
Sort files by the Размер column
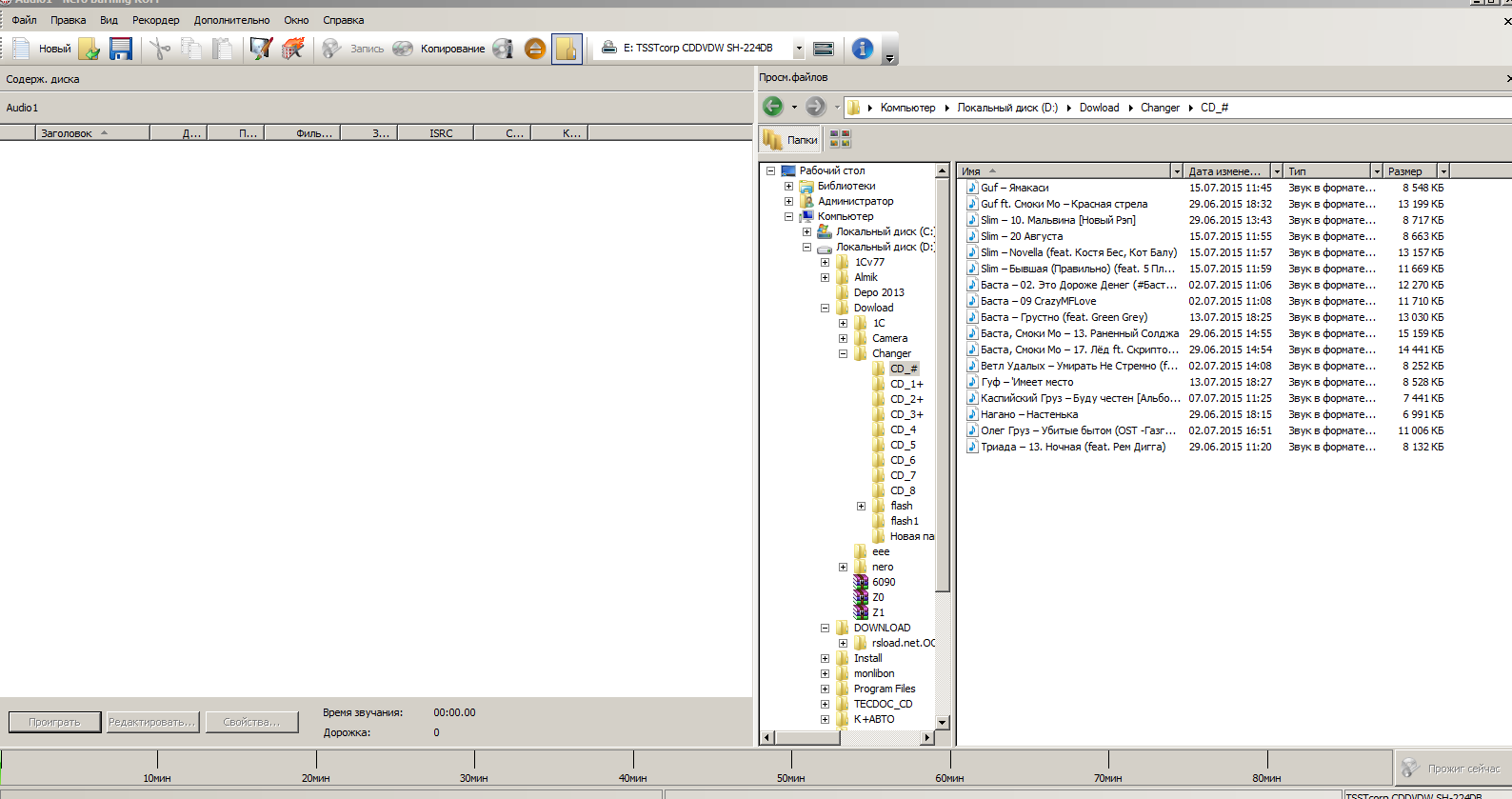[1410, 171]
